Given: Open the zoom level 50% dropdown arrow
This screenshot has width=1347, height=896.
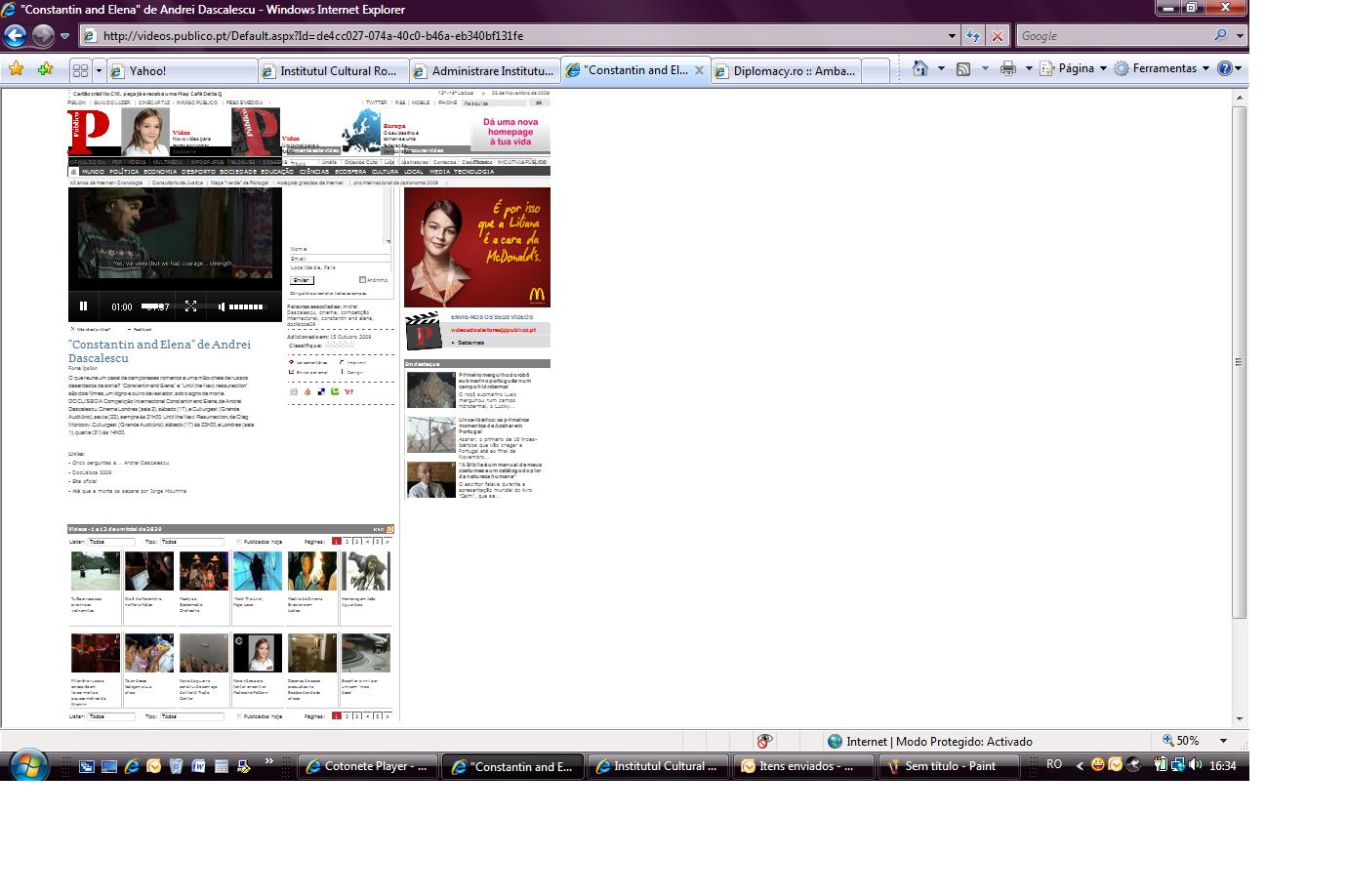Looking at the screenshot, I should 1223,741.
